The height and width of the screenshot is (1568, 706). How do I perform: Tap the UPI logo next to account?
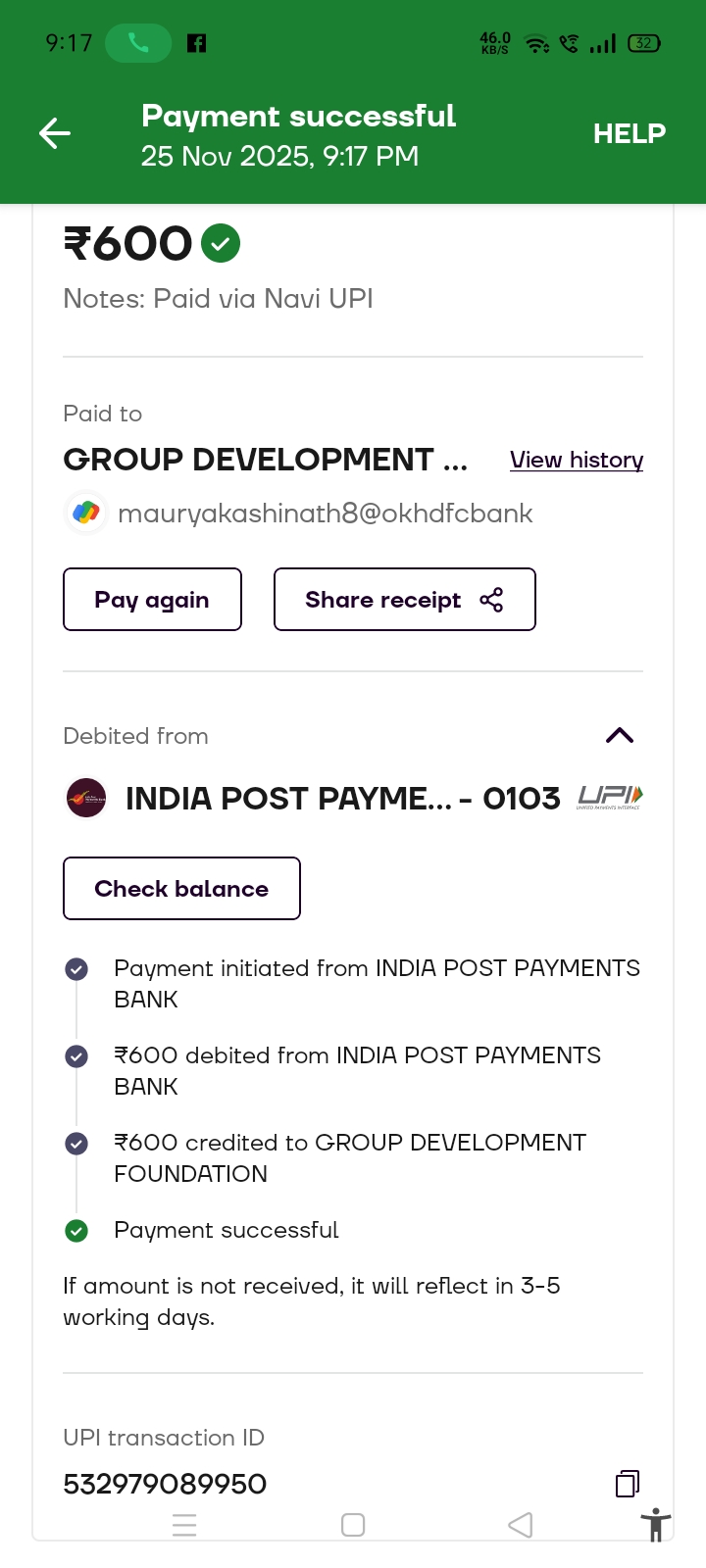610,798
